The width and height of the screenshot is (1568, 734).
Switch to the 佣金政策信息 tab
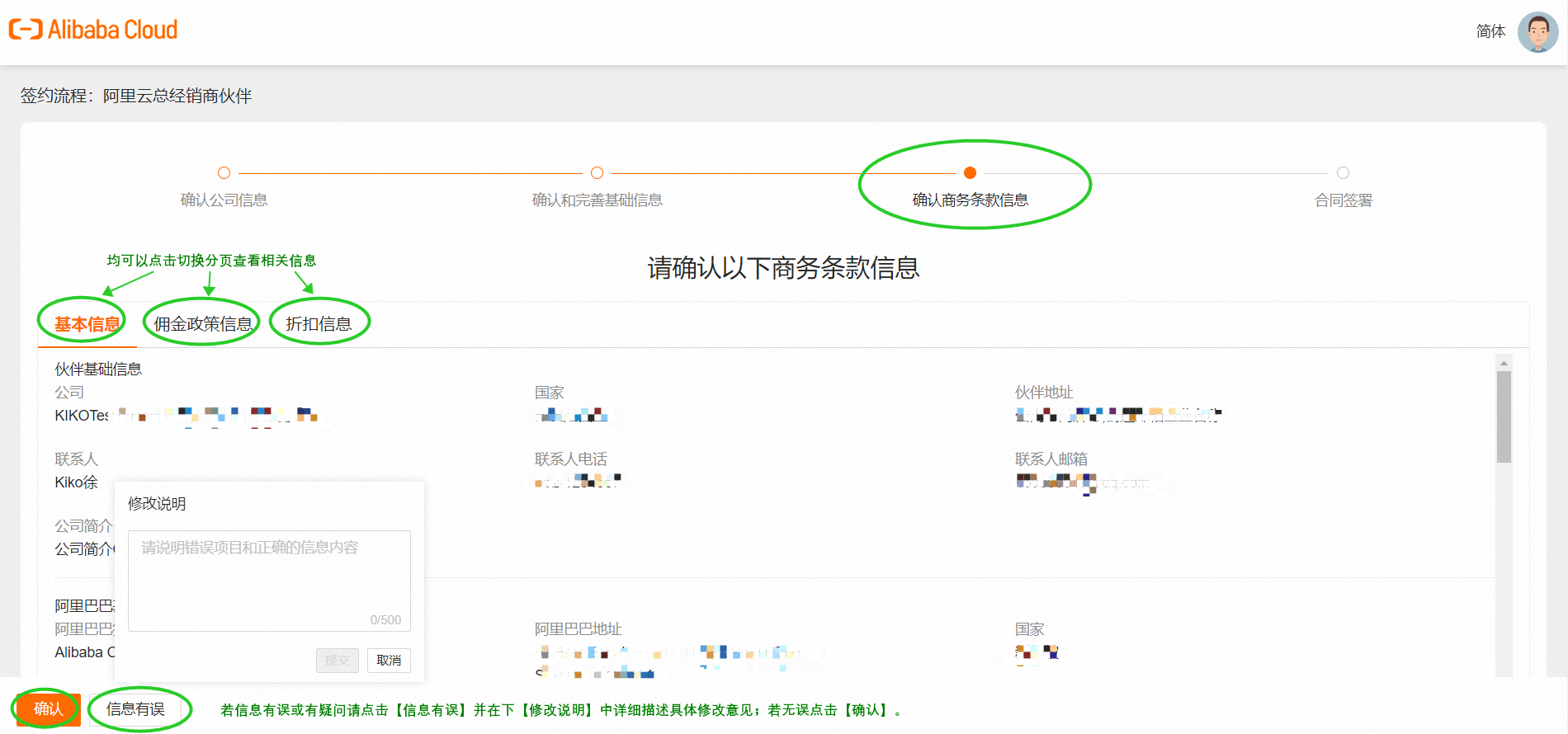(x=203, y=324)
